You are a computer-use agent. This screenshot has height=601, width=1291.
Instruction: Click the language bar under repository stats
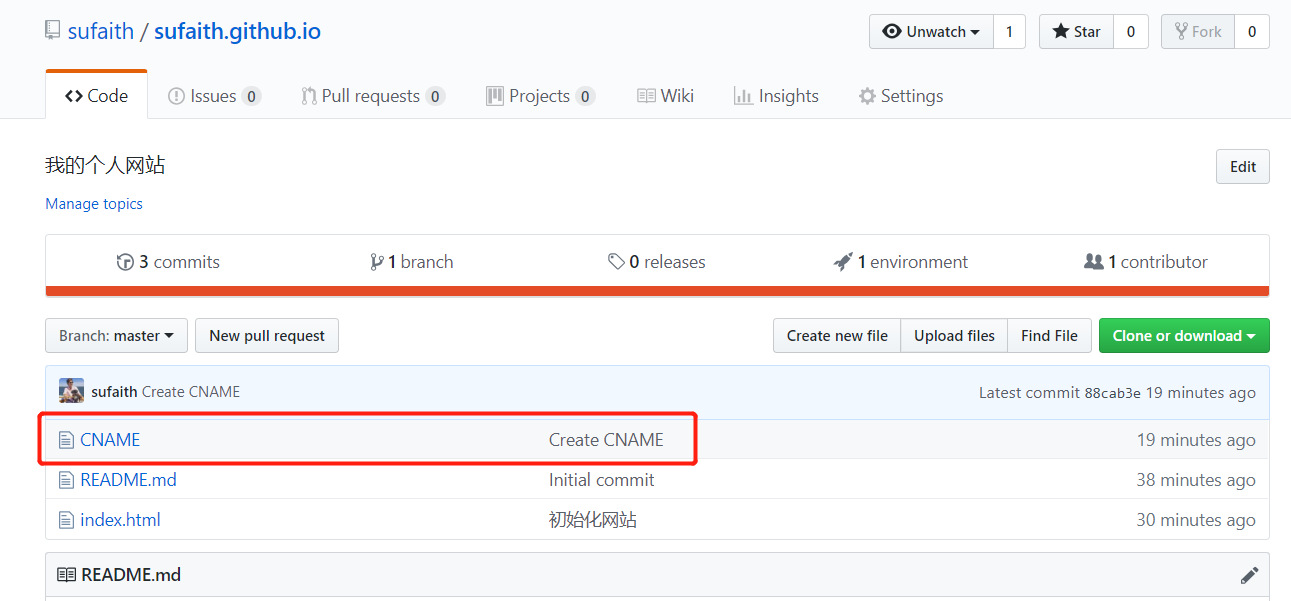pyautogui.click(x=657, y=292)
